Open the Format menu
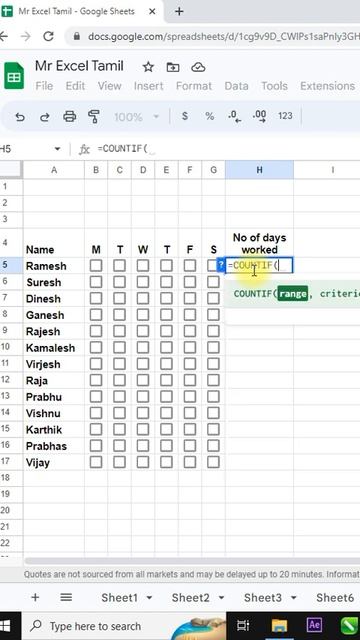The image size is (360, 640). pyautogui.click(x=194, y=86)
